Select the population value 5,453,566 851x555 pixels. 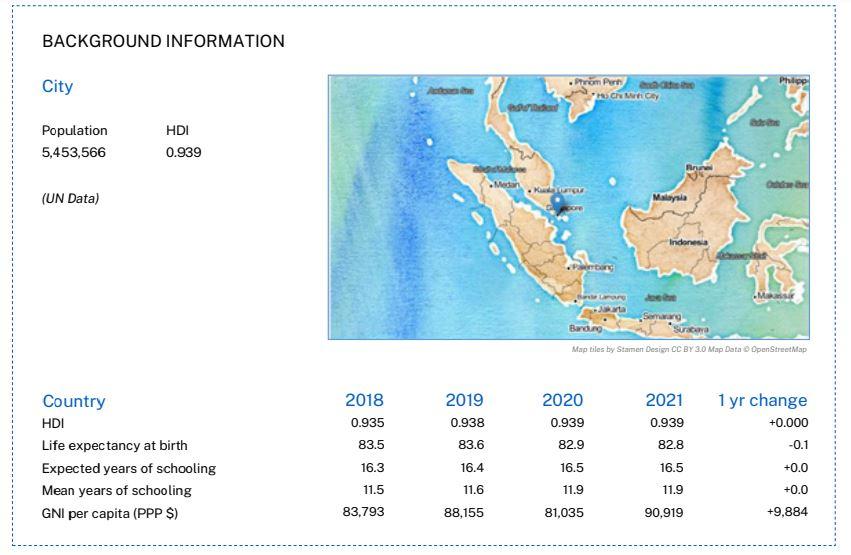(x=73, y=153)
